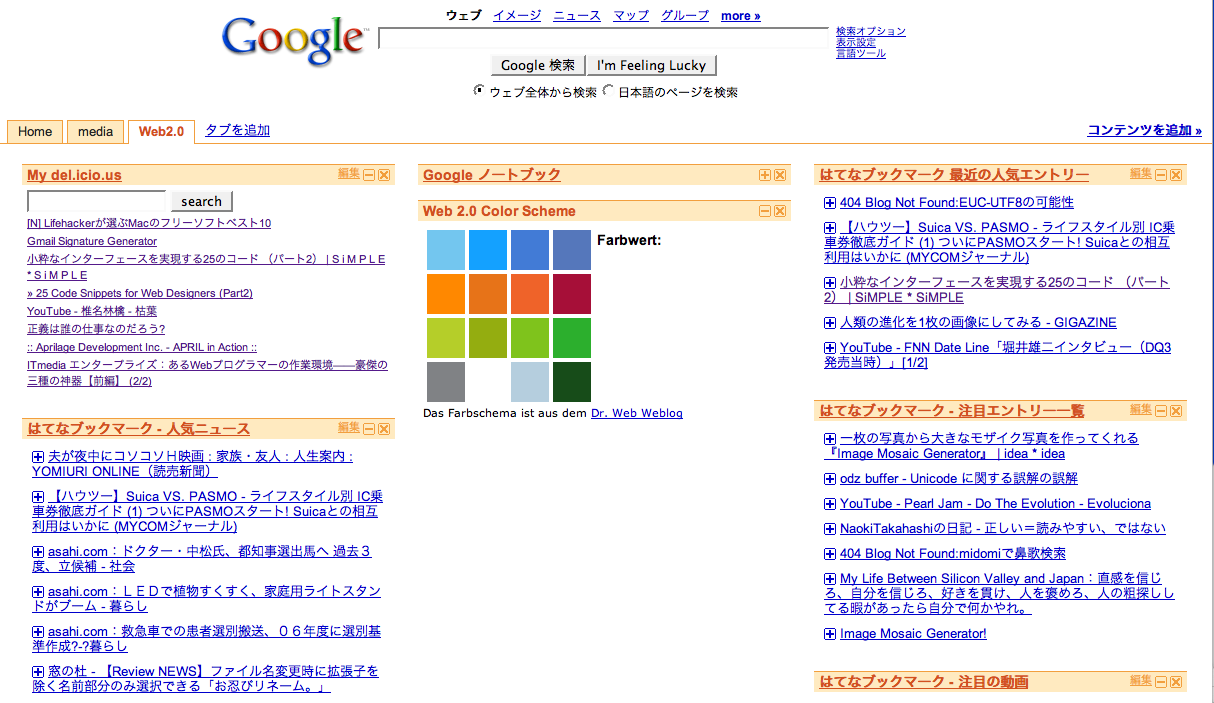The image size is (1214, 703).
Task: Open イメージ search category
Action: click(517, 15)
